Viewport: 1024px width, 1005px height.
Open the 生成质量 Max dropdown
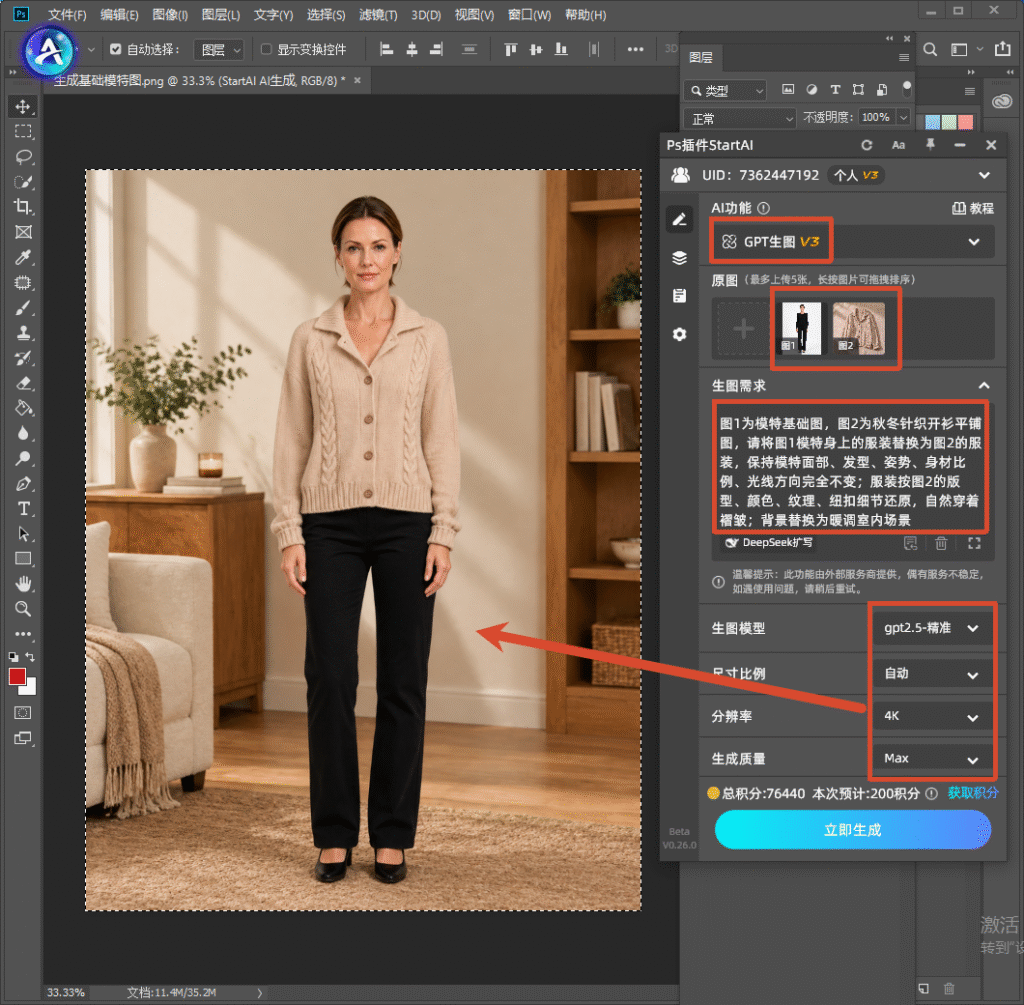tap(932, 759)
